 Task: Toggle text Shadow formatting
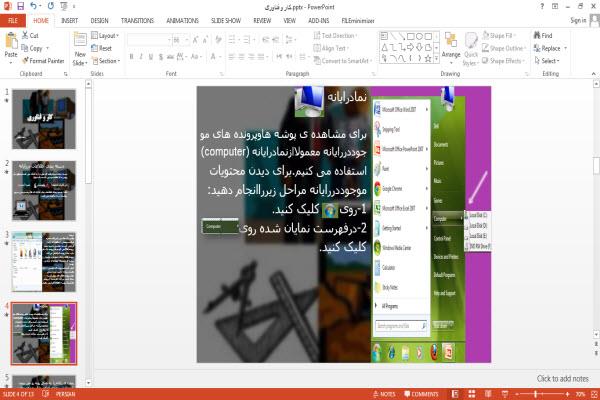(x=161, y=57)
